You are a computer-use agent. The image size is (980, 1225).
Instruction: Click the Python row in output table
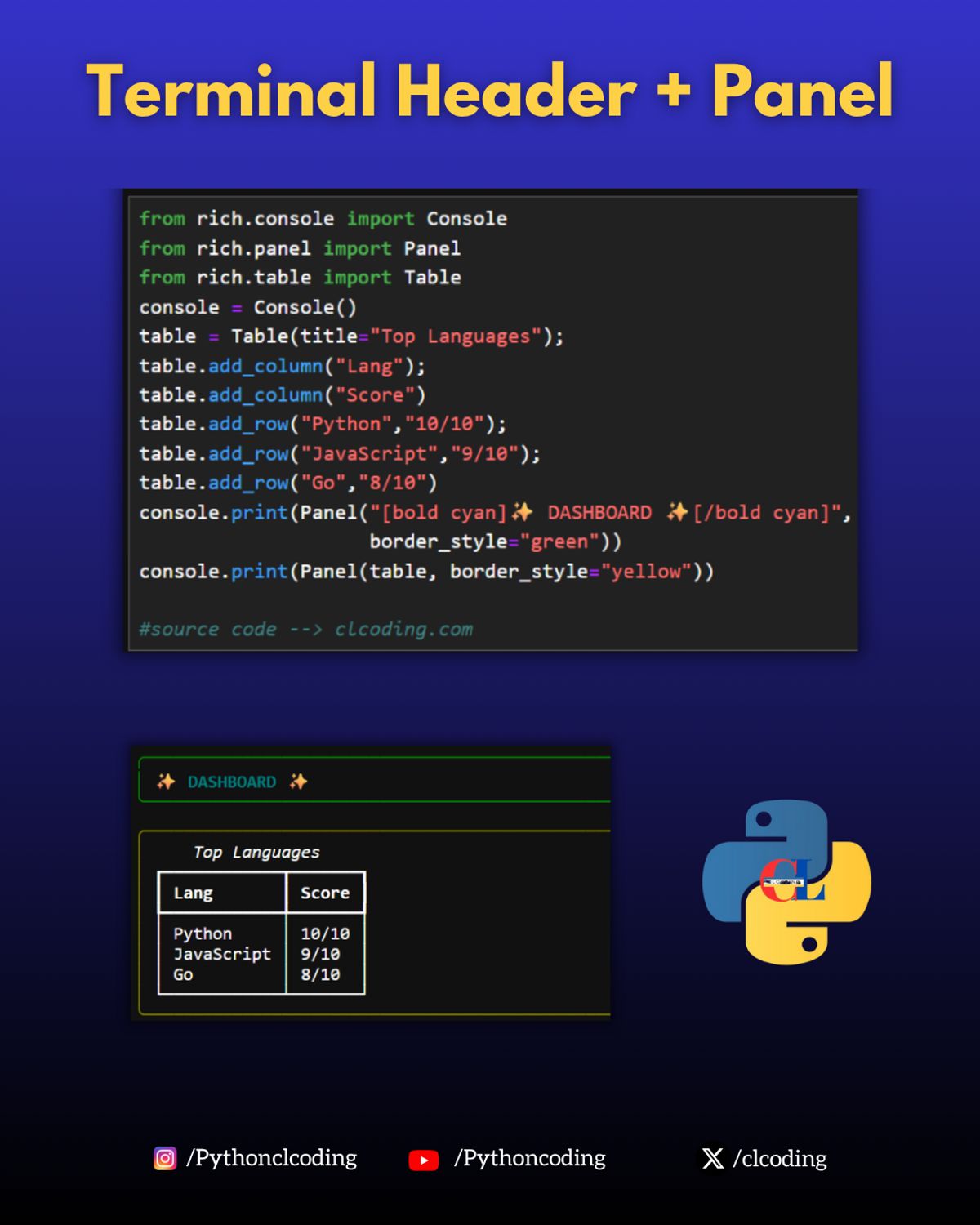[x=261, y=933]
